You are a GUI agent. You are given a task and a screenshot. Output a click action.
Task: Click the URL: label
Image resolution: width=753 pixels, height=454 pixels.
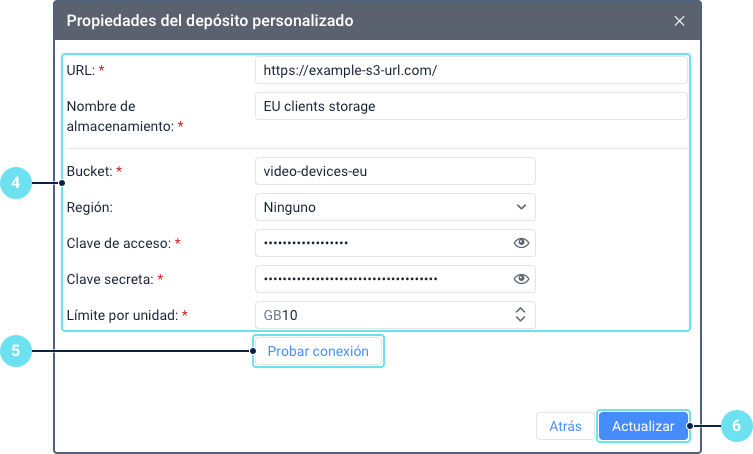point(81,70)
